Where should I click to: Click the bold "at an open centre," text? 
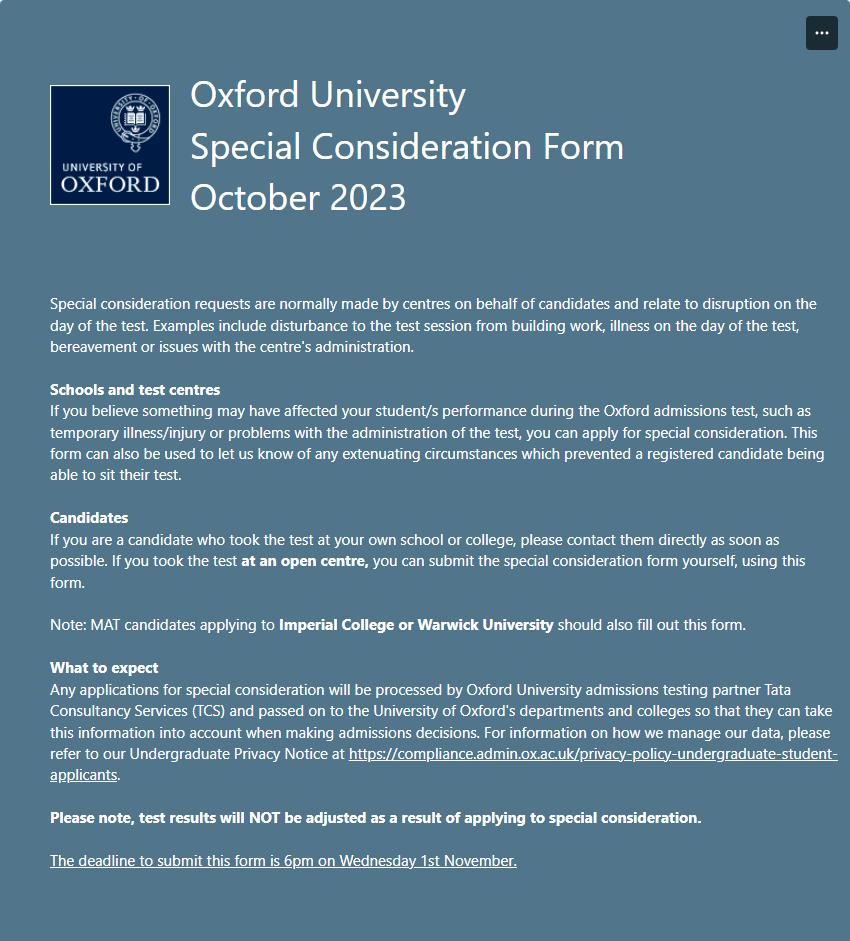pos(304,561)
